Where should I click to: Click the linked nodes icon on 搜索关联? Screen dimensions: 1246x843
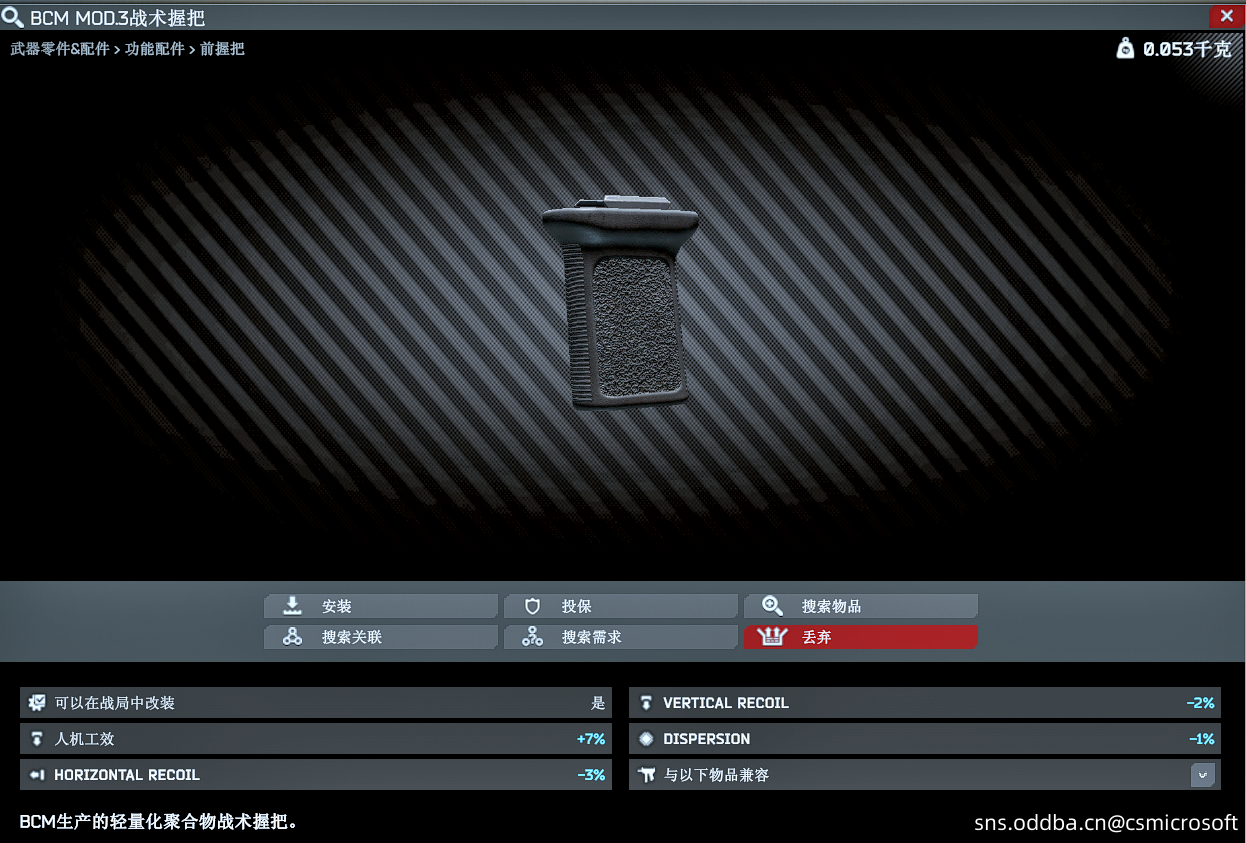(292, 637)
